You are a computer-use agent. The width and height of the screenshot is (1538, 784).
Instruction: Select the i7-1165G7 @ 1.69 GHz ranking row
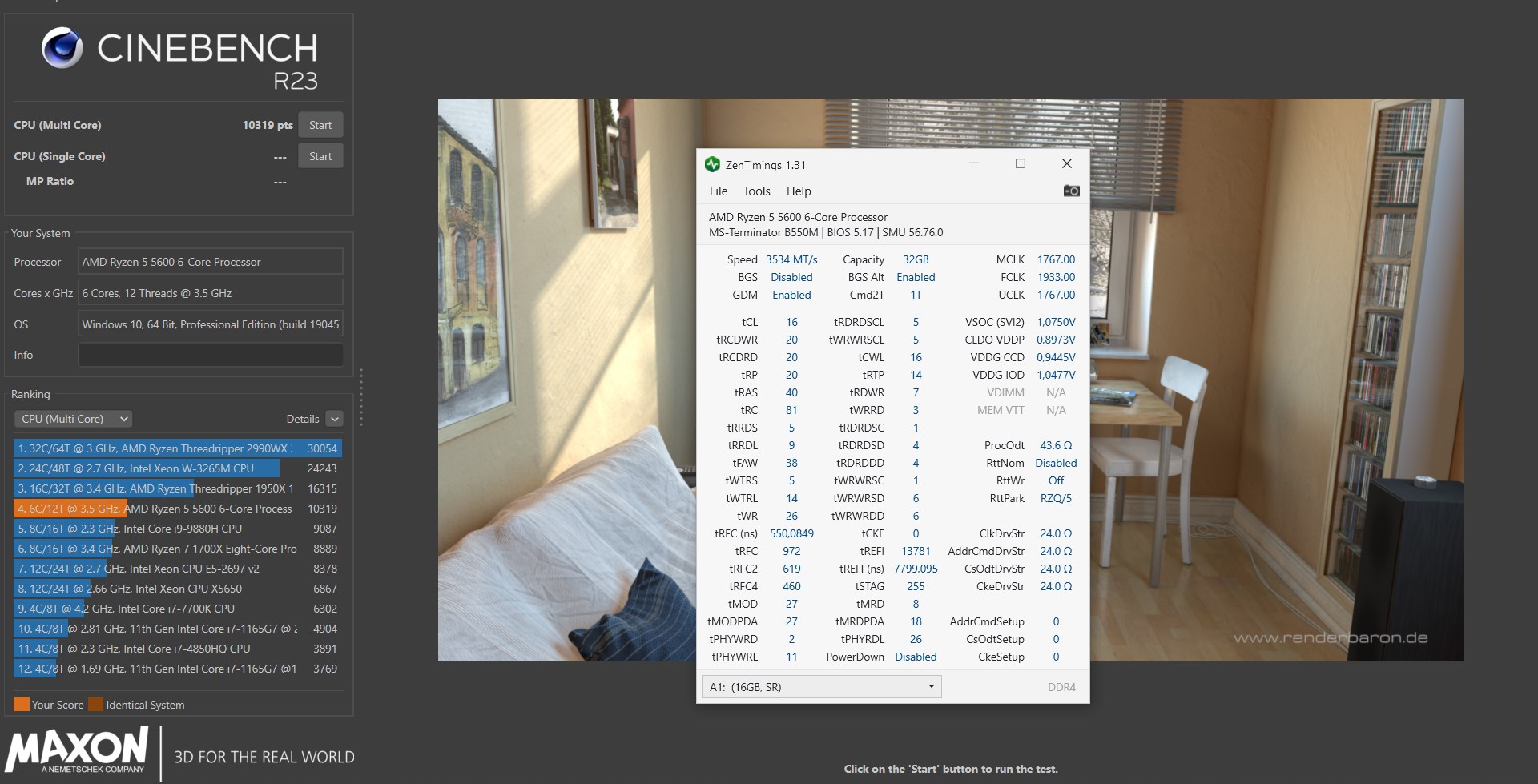(x=178, y=669)
